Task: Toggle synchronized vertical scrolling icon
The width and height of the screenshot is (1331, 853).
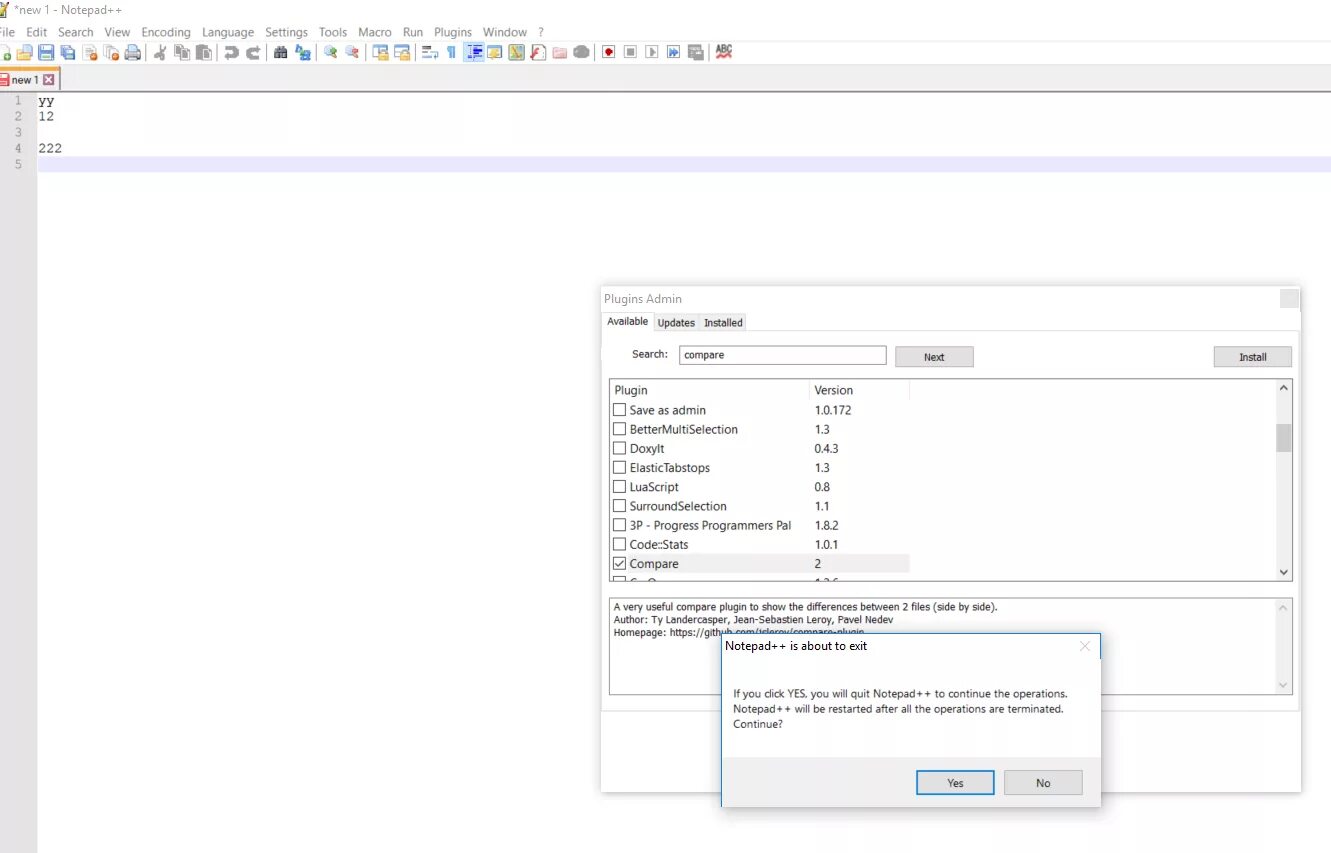Action: pos(380,52)
